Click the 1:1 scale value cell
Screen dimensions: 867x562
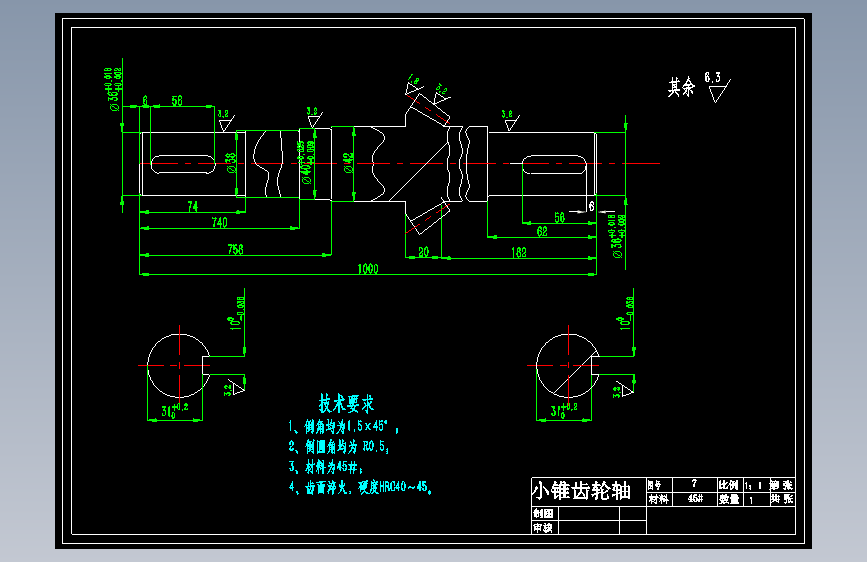755,485
